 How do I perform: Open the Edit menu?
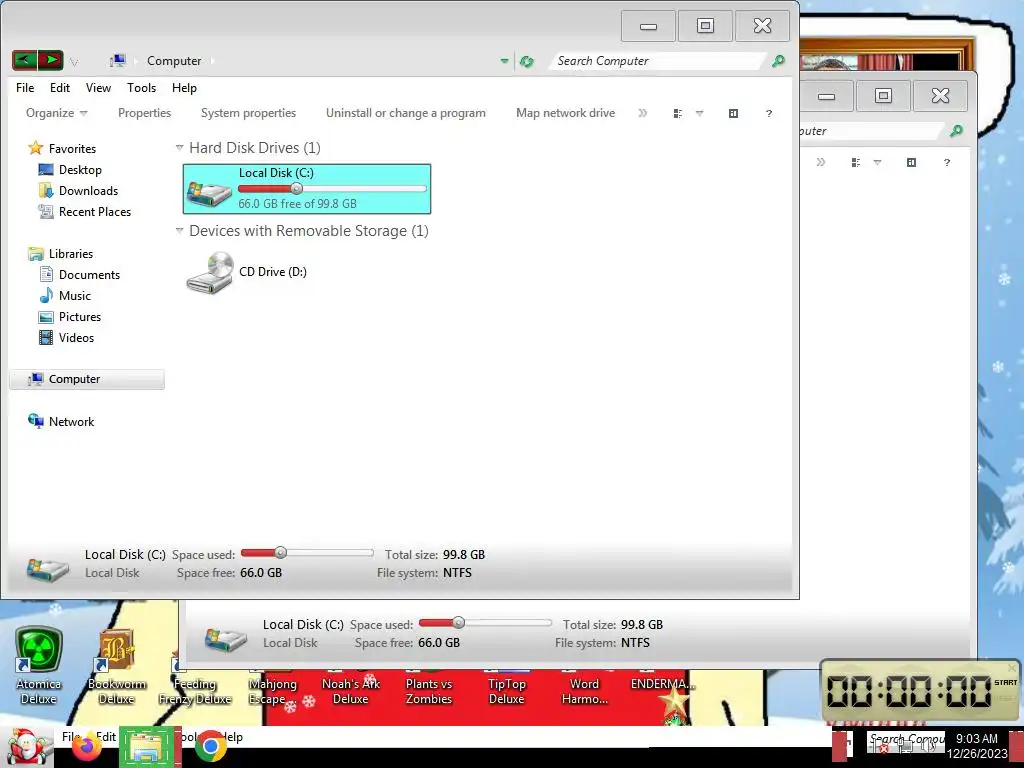click(59, 88)
